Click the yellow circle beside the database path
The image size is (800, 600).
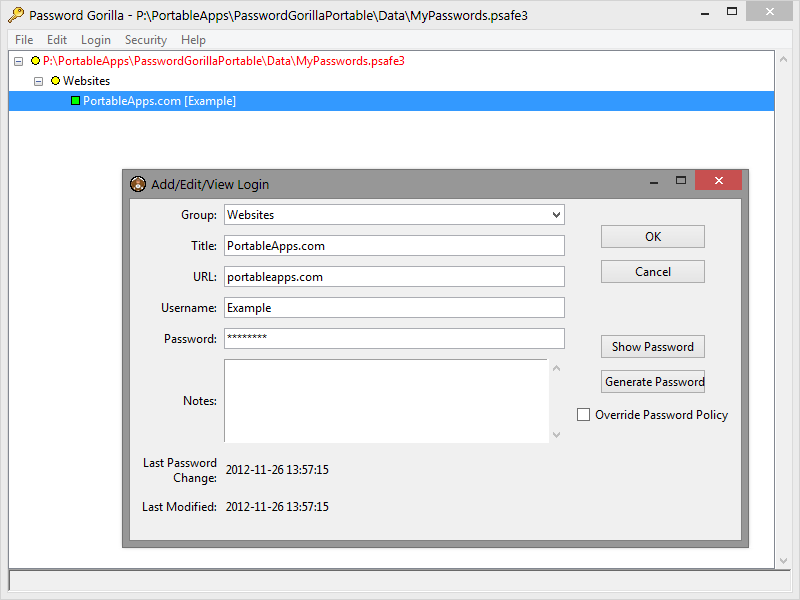pyautogui.click(x=35, y=61)
